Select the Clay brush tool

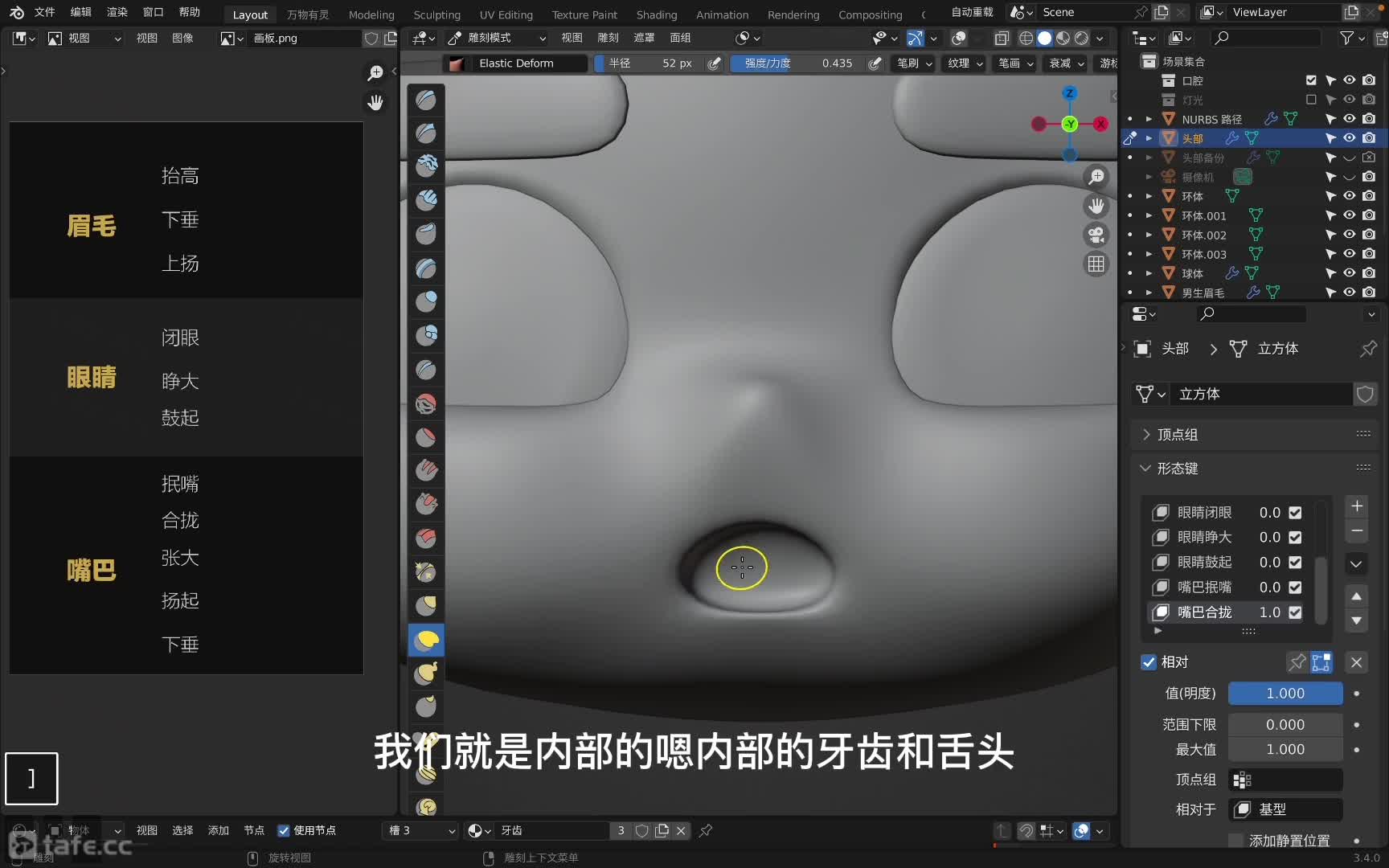pyautogui.click(x=426, y=166)
